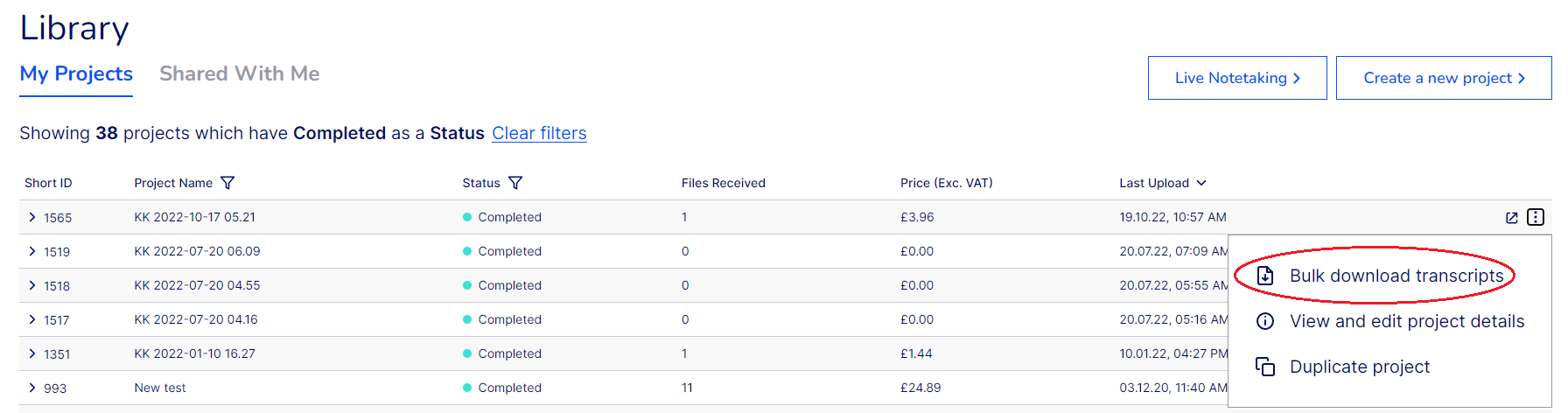
Task: Switch to the Shared With Me tab
Action: tap(239, 73)
